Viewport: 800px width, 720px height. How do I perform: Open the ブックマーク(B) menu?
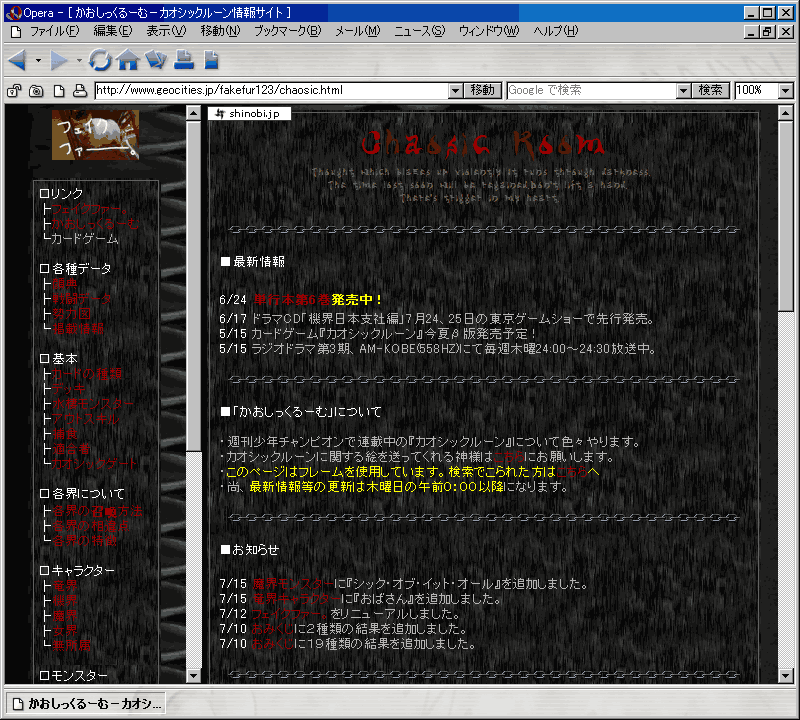pos(288,32)
